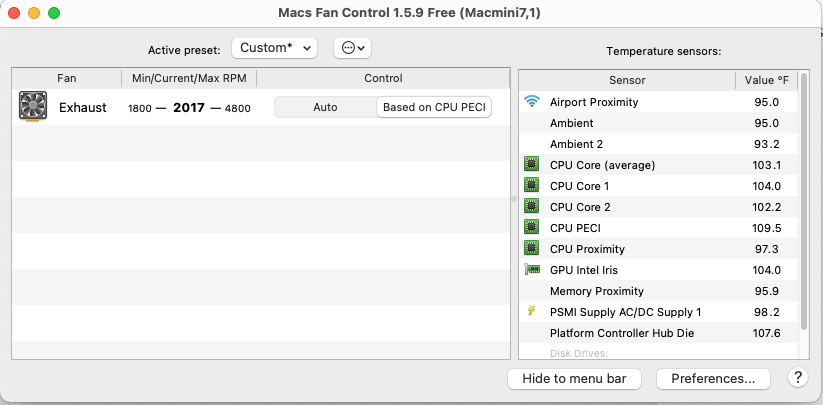Open the ellipsis preset options menu
823x405 pixels.
point(352,48)
